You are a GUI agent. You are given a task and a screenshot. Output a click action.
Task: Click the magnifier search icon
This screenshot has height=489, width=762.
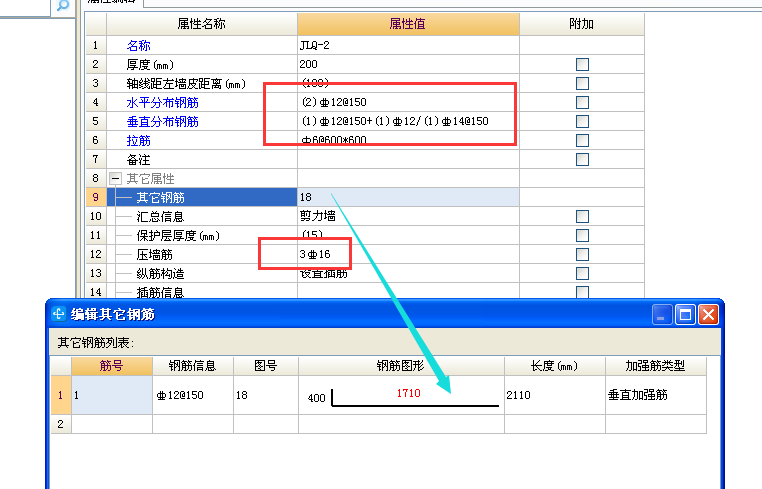point(63,6)
